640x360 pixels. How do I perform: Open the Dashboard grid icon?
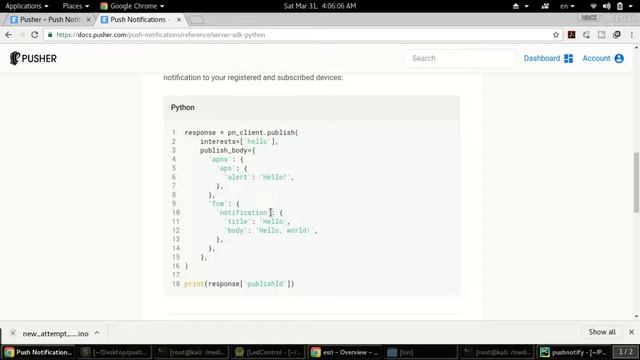pos(569,58)
